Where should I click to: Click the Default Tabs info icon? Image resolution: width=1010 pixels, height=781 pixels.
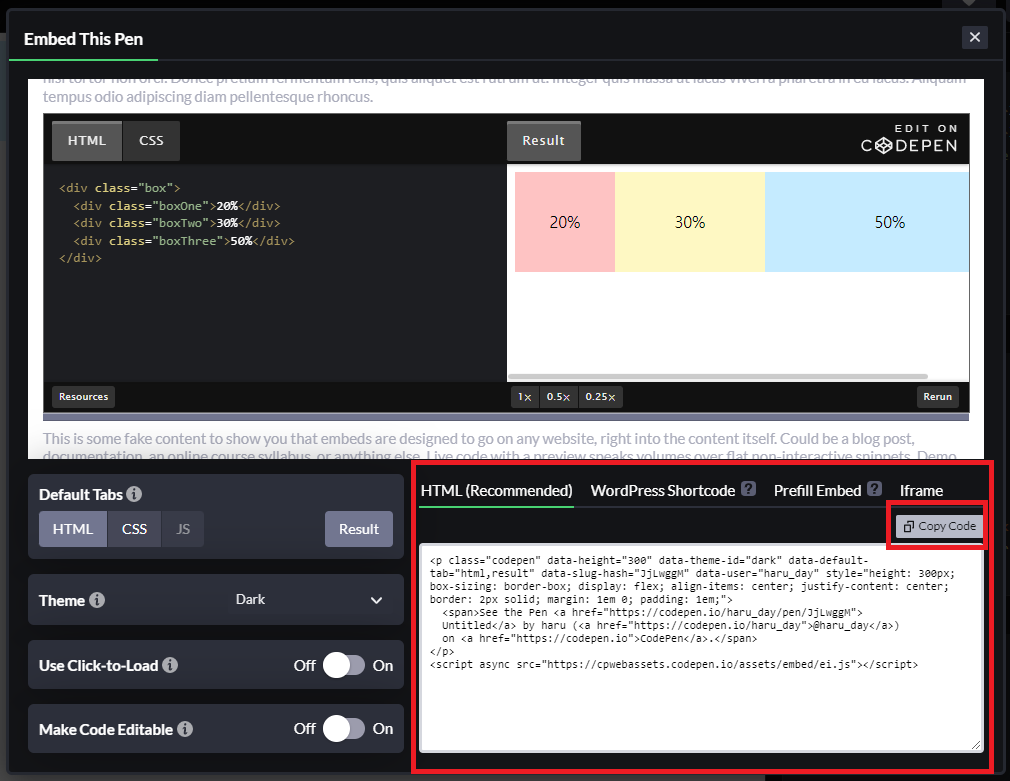click(134, 494)
